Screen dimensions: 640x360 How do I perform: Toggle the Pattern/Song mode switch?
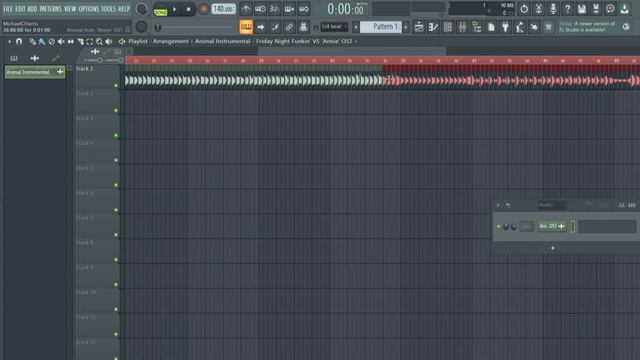click(x=160, y=9)
